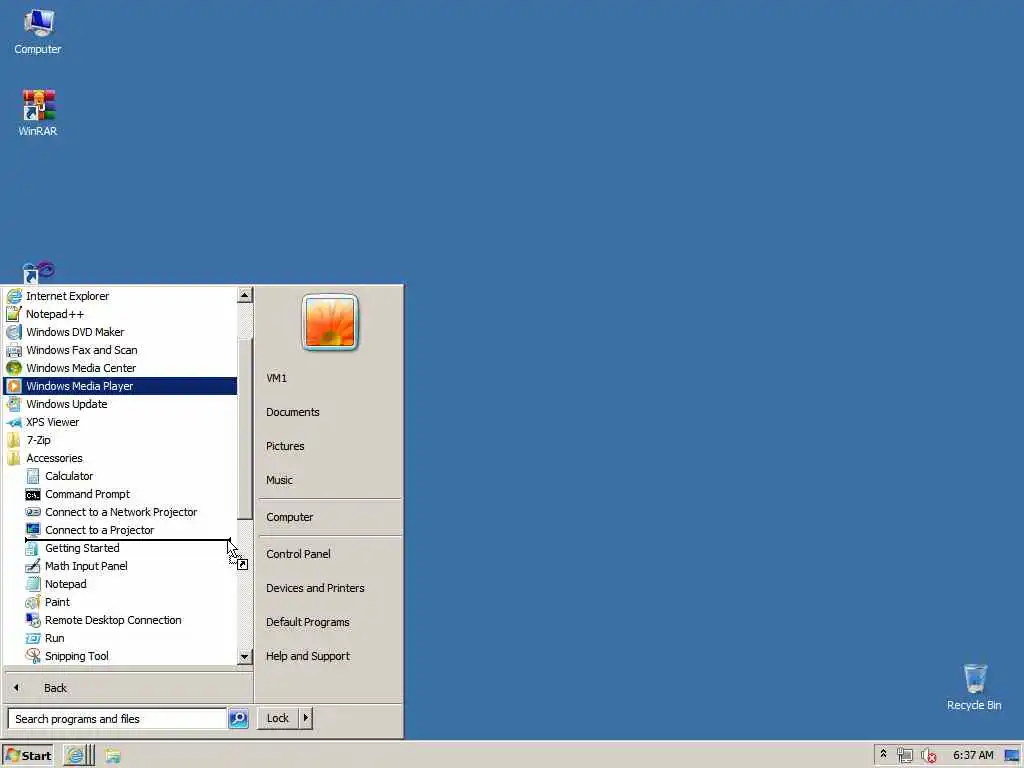Click the Search programs and files field
The image size is (1024, 768).
[x=117, y=718]
